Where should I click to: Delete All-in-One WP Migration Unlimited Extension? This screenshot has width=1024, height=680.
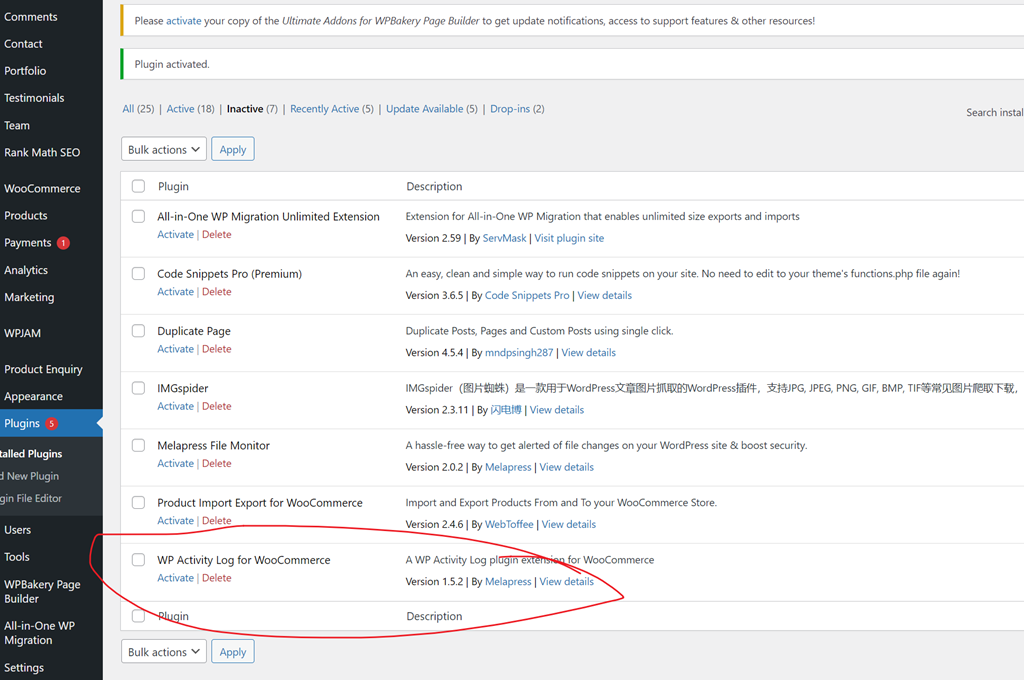click(217, 235)
